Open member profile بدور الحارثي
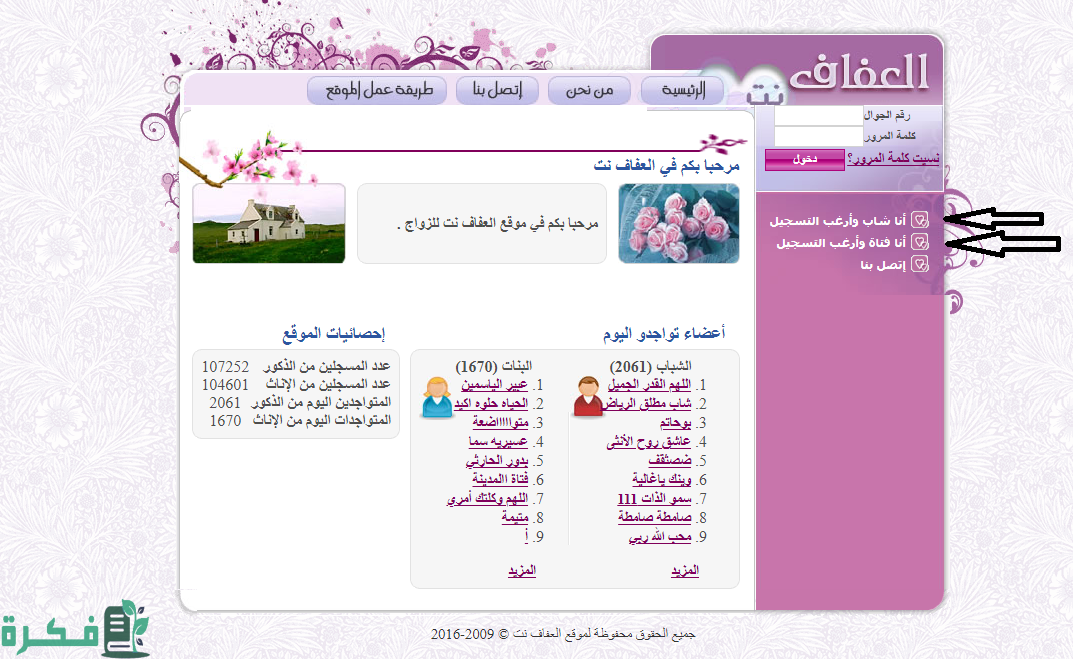Image resolution: width=1073 pixels, height=659 pixels. (497, 461)
